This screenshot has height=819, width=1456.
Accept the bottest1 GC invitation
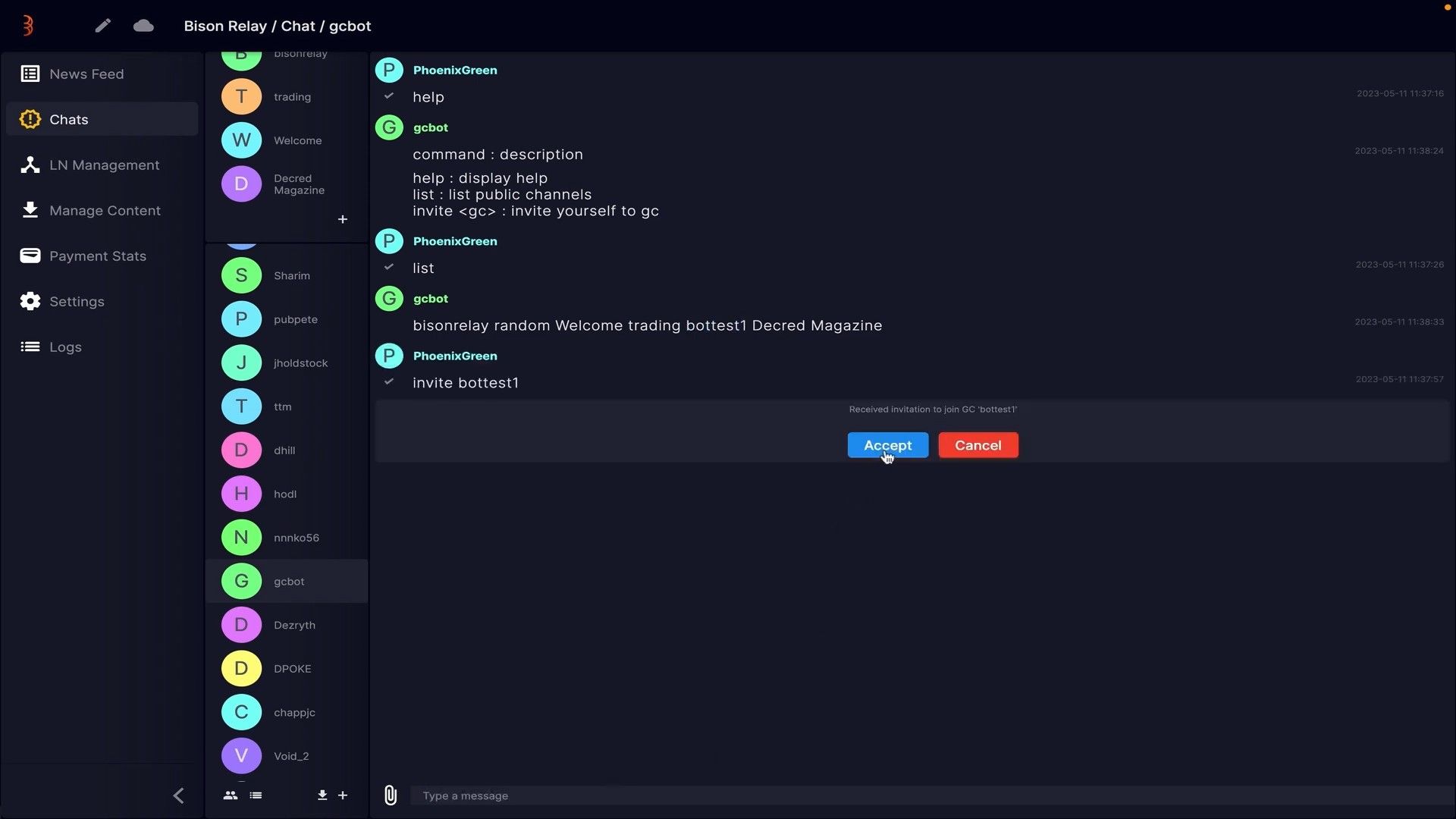pyautogui.click(x=887, y=445)
